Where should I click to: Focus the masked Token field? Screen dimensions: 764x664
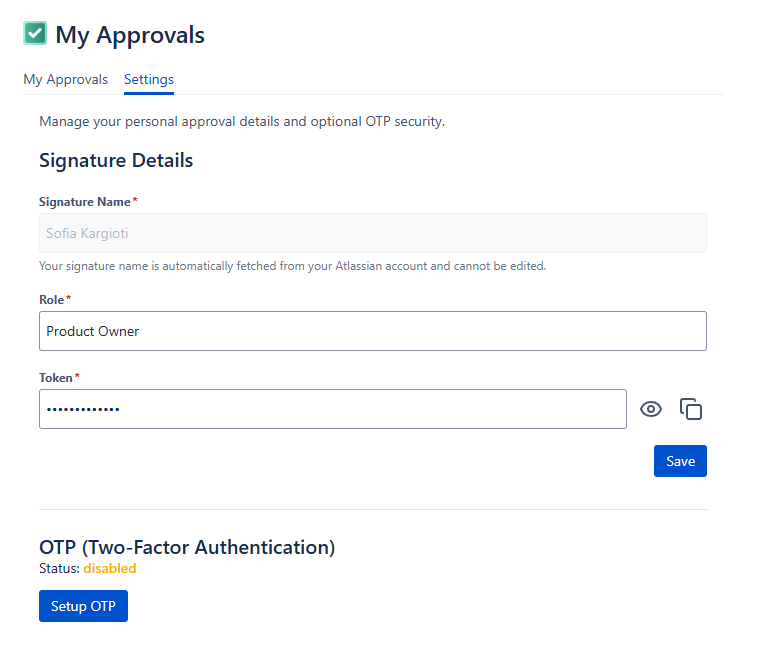(332, 409)
